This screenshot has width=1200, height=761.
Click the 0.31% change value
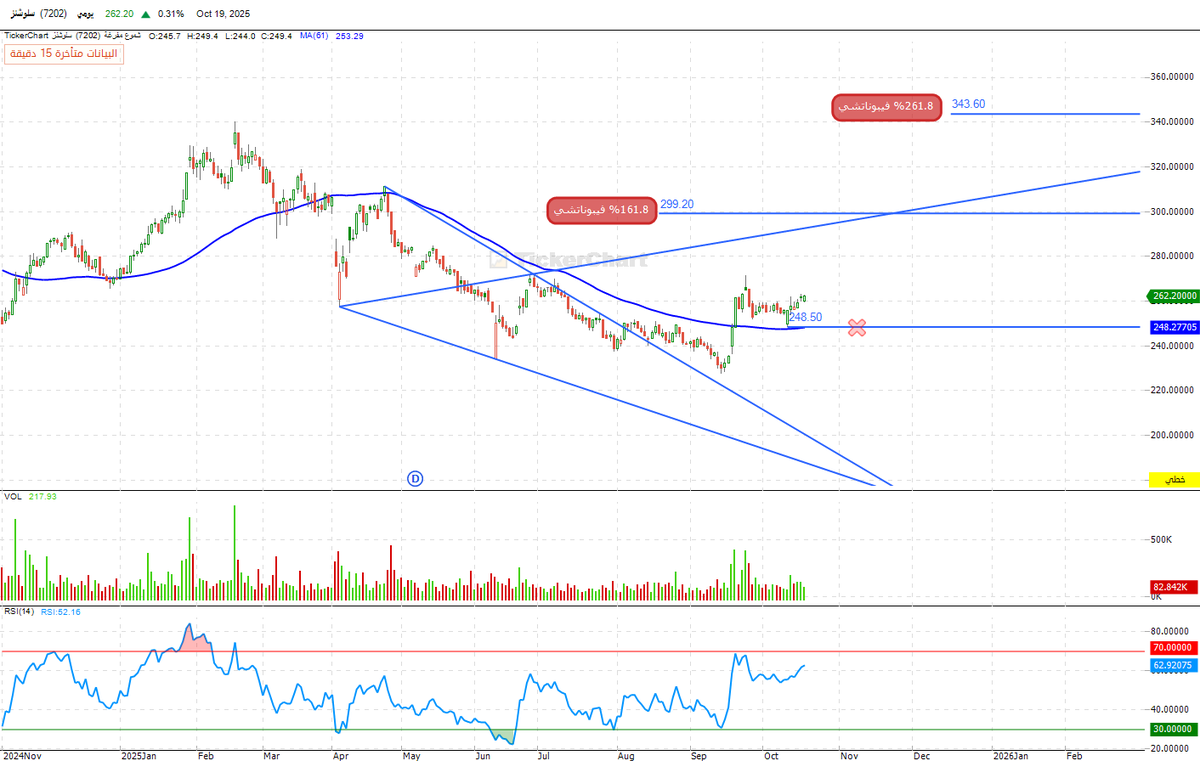coord(172,14)
